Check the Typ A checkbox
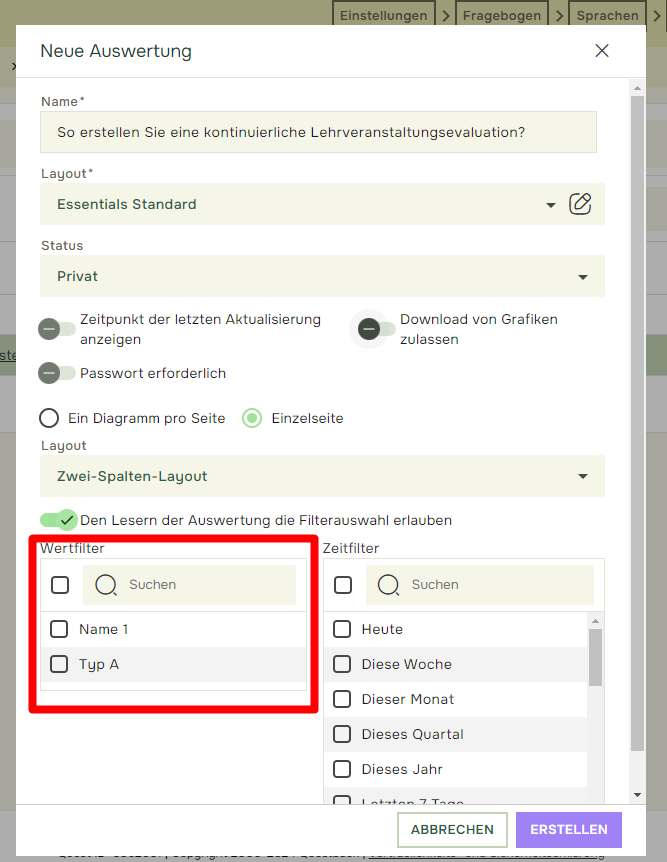 [x=59, y=664]
